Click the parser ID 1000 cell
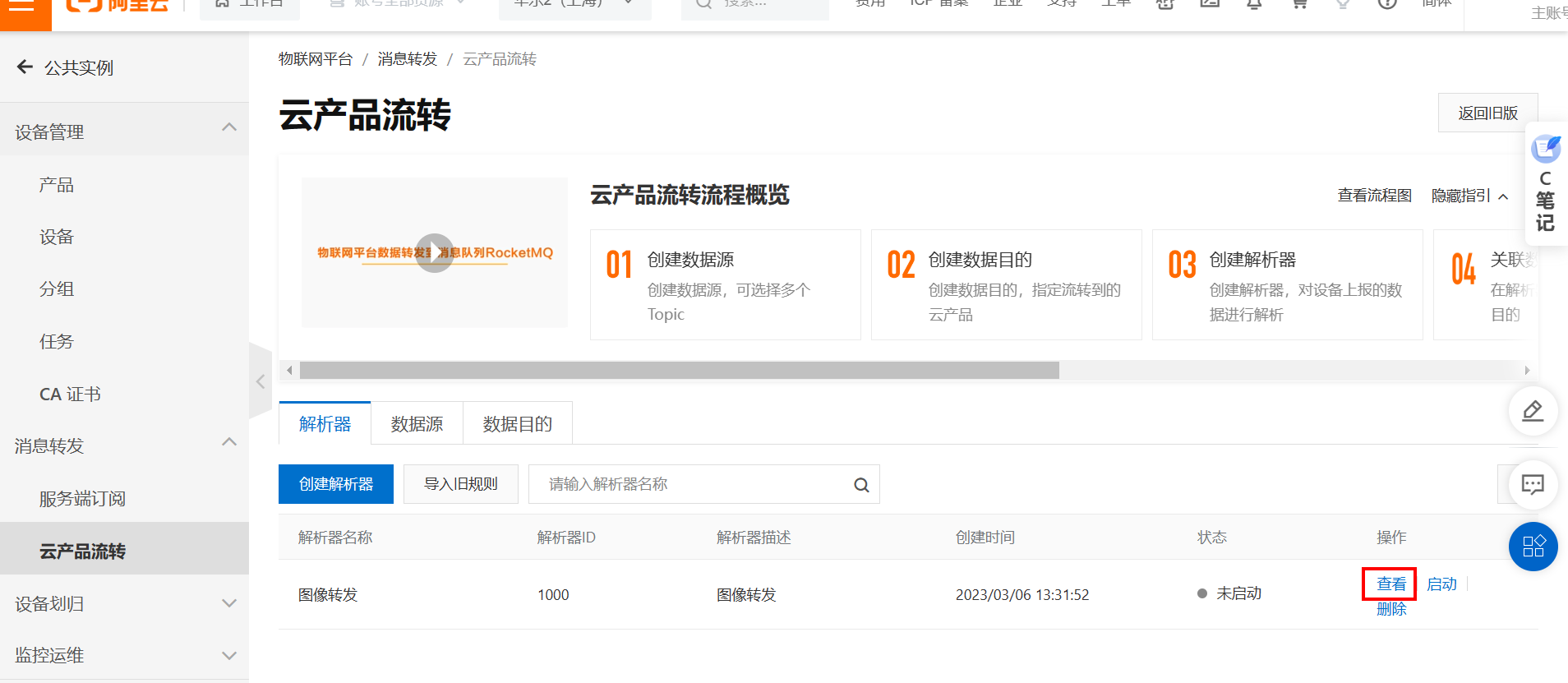 [553, 595]
